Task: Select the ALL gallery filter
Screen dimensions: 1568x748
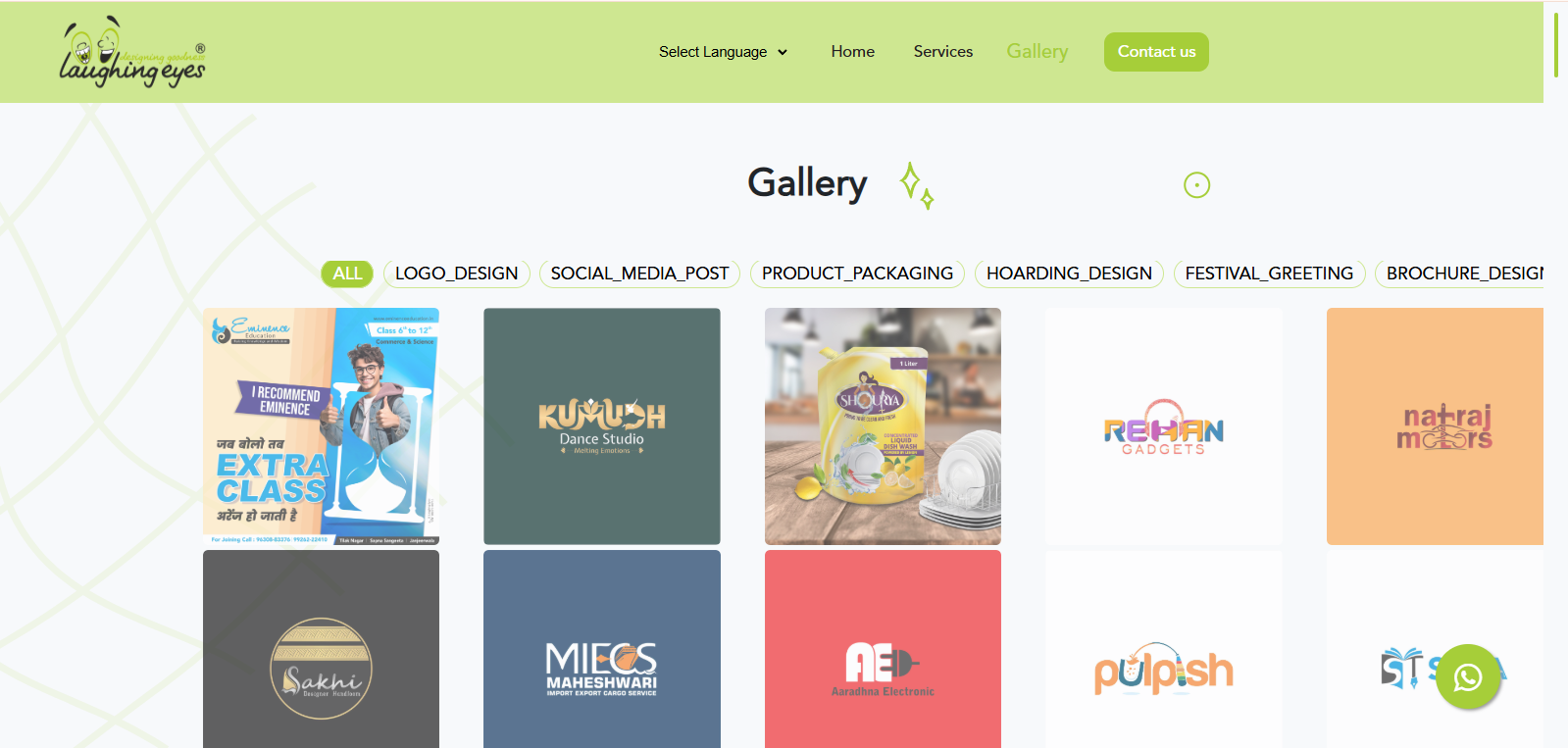Action: pos(347,274)
